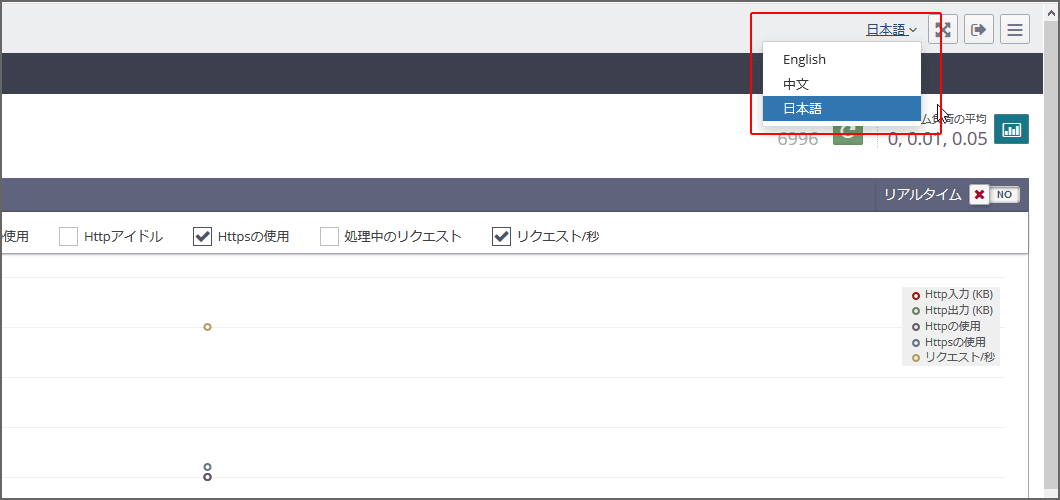Click the red X on realtime switch
Image resolution: width=1060 pixels, height=500 pixels.
[x=979, y=195]
